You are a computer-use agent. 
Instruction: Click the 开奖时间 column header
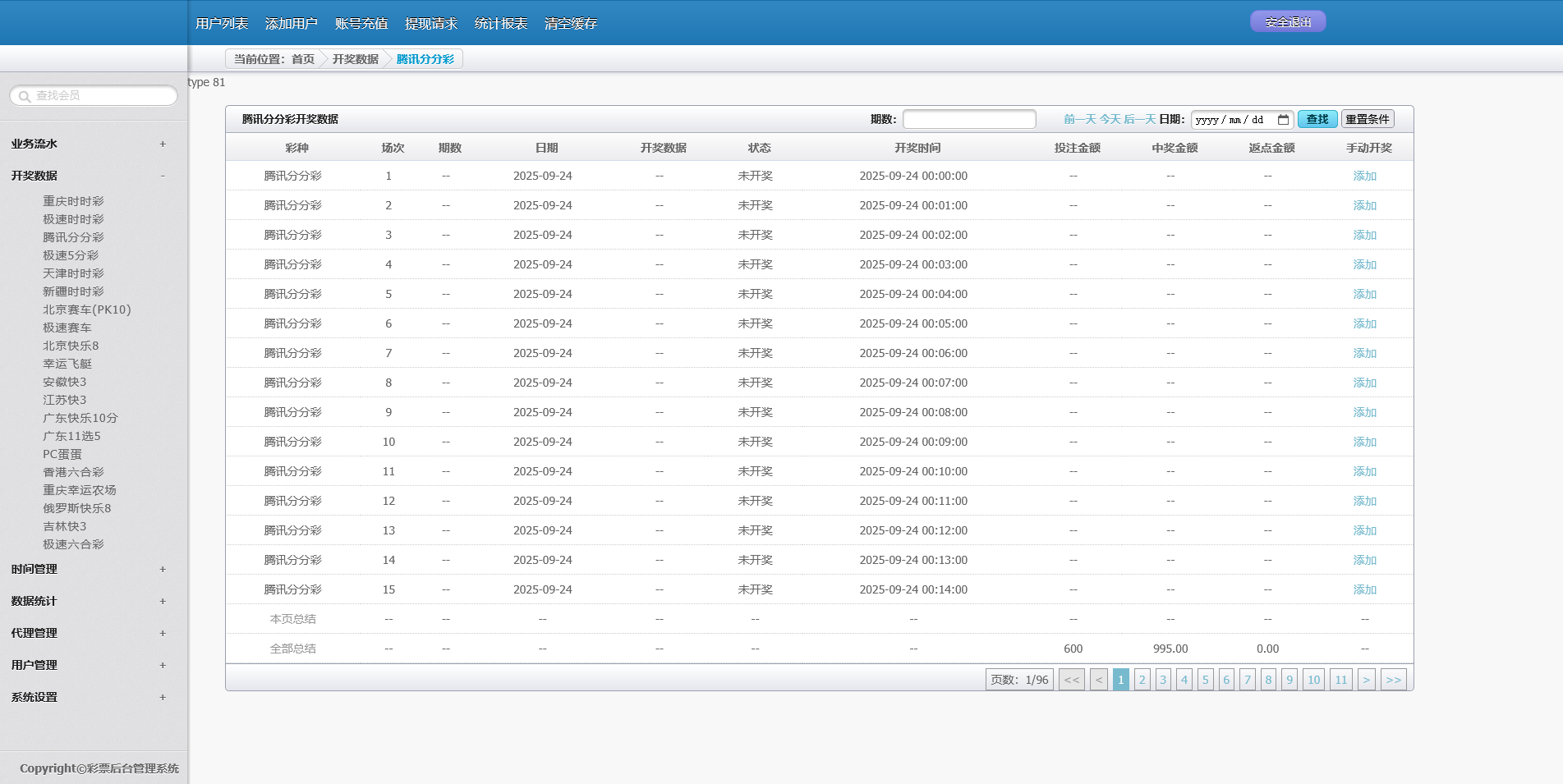917,148
